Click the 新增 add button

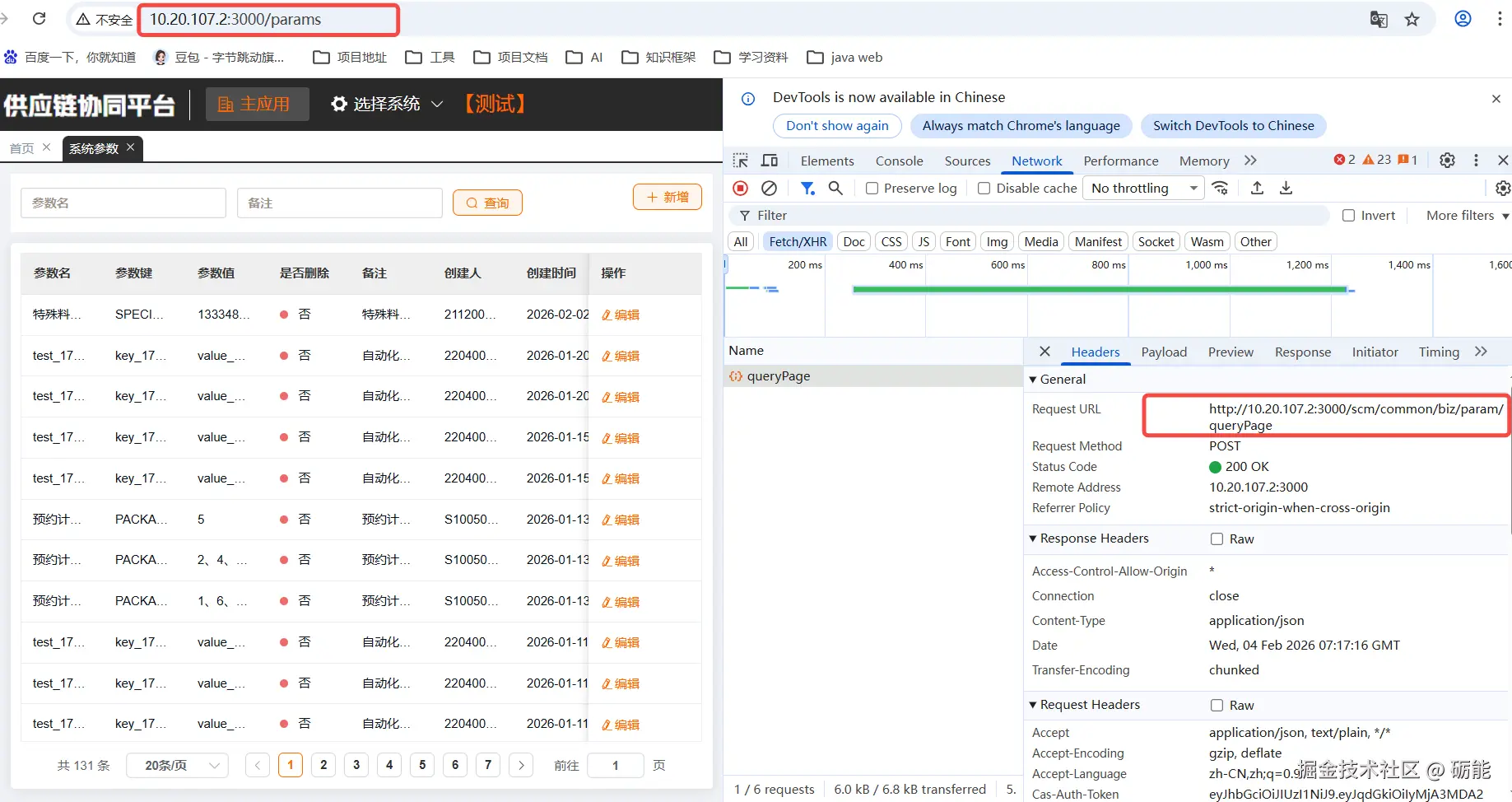click(668, 197)
